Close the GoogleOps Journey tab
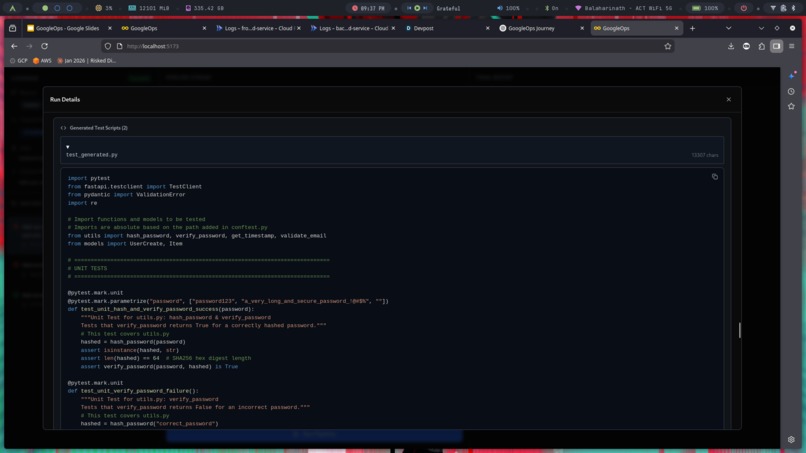806x453 pixels. point(582,28)
